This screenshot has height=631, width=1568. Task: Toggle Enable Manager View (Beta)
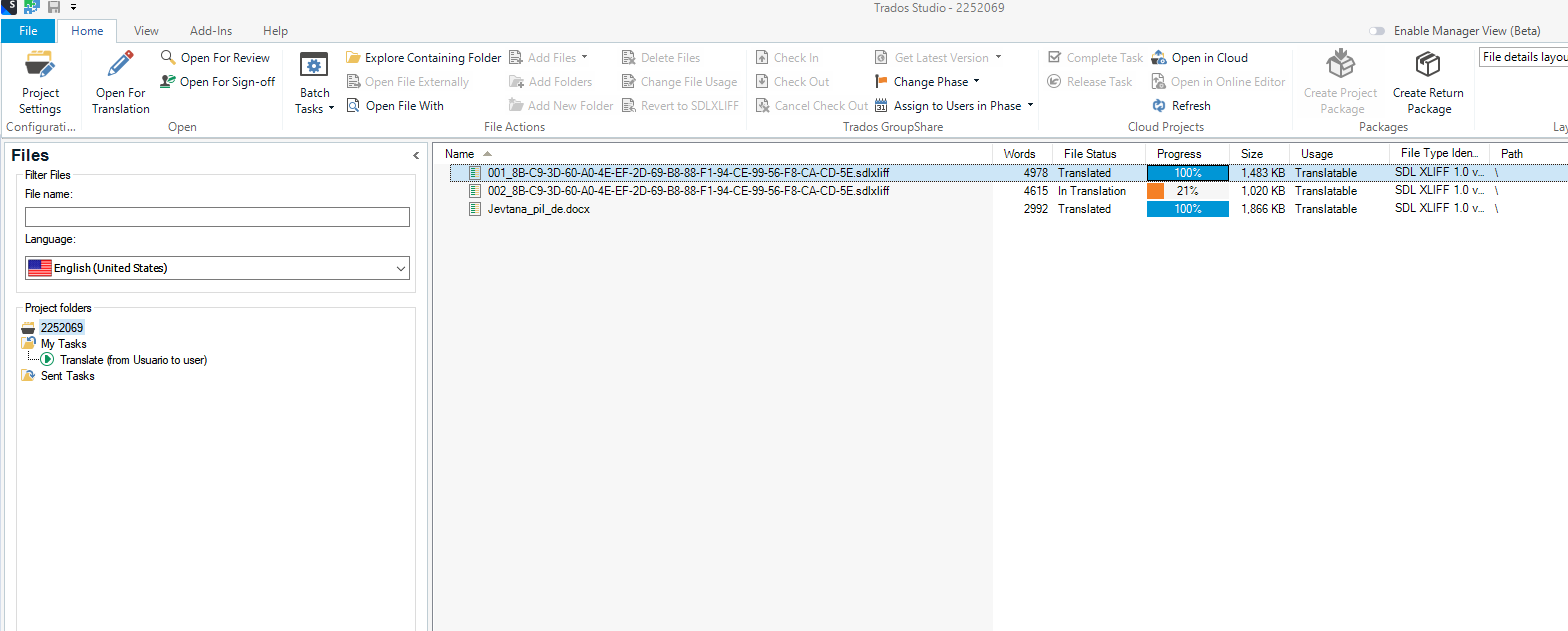1378,31
